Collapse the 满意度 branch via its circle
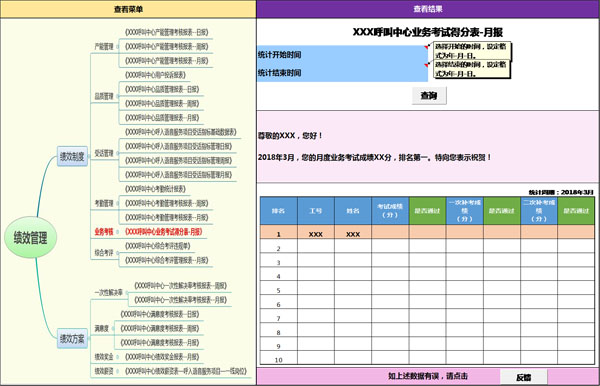 (x=112, y=328)
